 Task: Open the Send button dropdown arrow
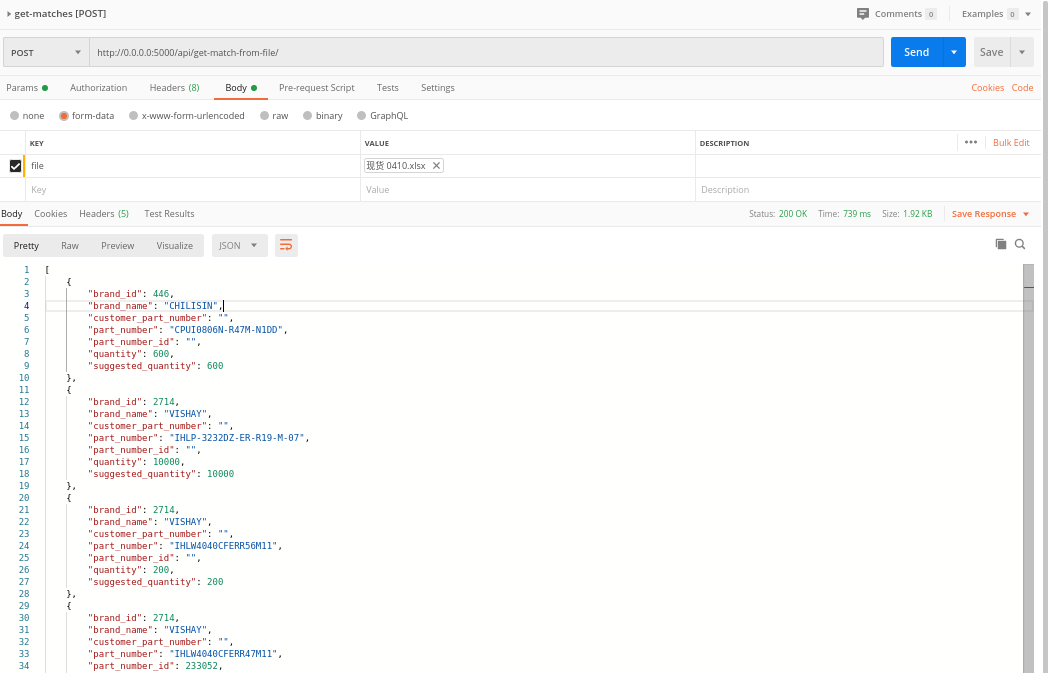[x=954, y=52]
